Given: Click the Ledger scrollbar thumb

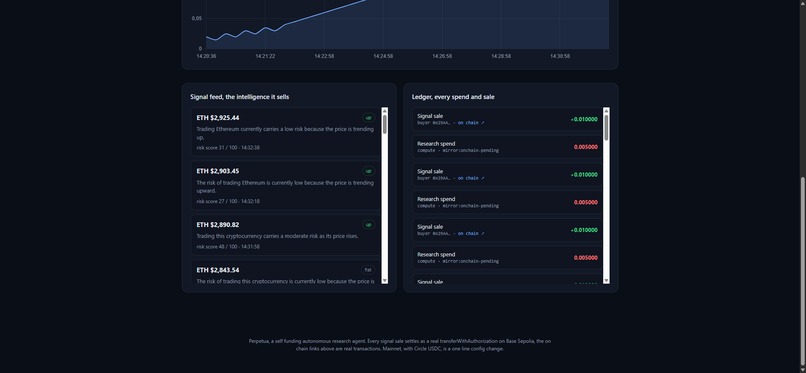Looking at the screenshot, I should (606, 127).
